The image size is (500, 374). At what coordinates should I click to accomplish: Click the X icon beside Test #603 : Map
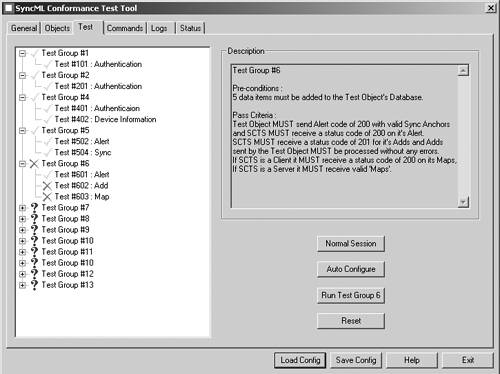47,197
